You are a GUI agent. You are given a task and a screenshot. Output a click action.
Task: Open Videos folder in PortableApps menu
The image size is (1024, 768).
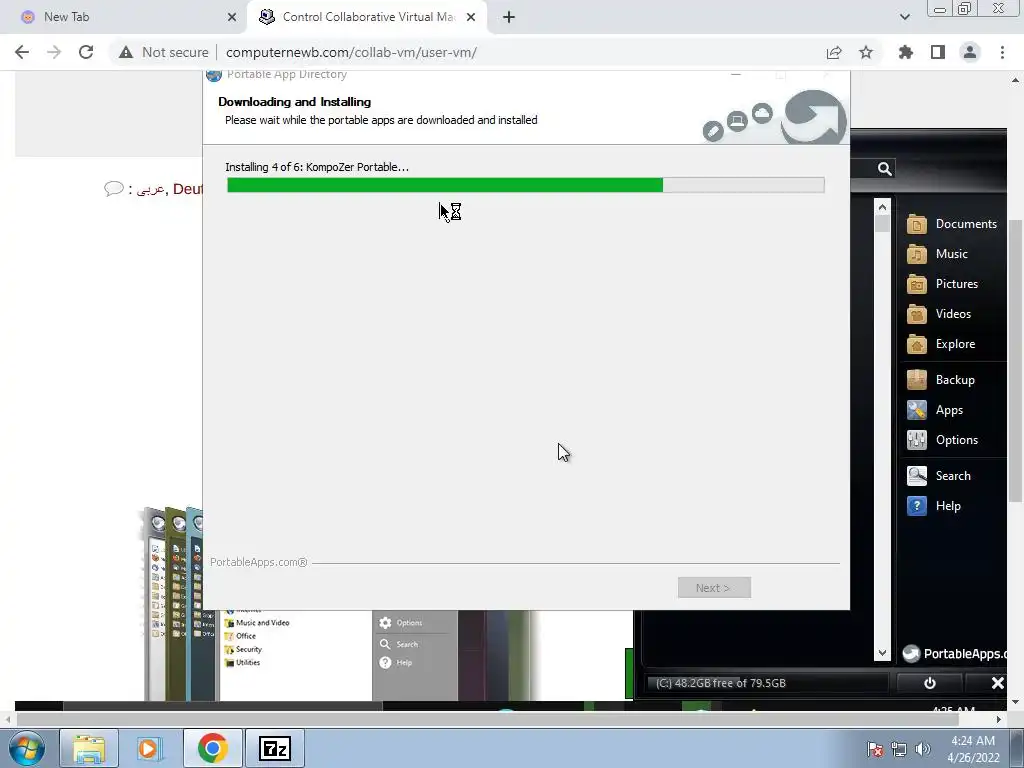point(938,314)
